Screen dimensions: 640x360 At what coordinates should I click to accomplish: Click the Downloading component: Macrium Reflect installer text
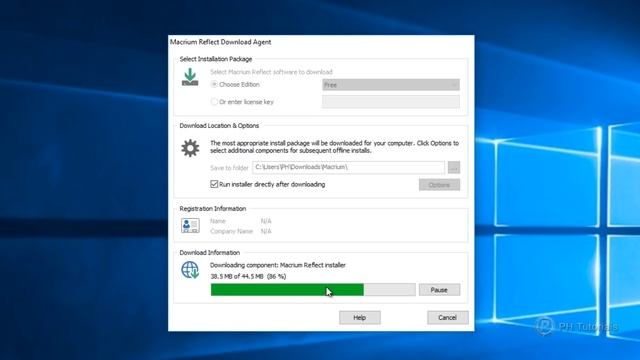point(278,265)
